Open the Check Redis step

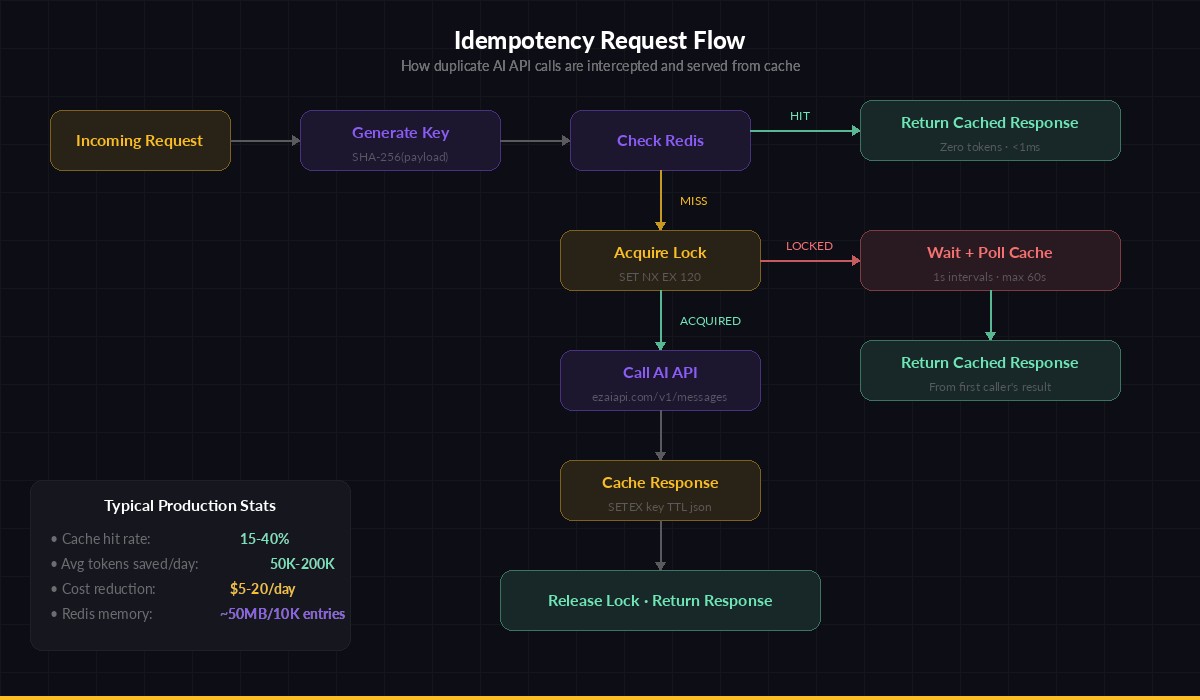(660, 140)
